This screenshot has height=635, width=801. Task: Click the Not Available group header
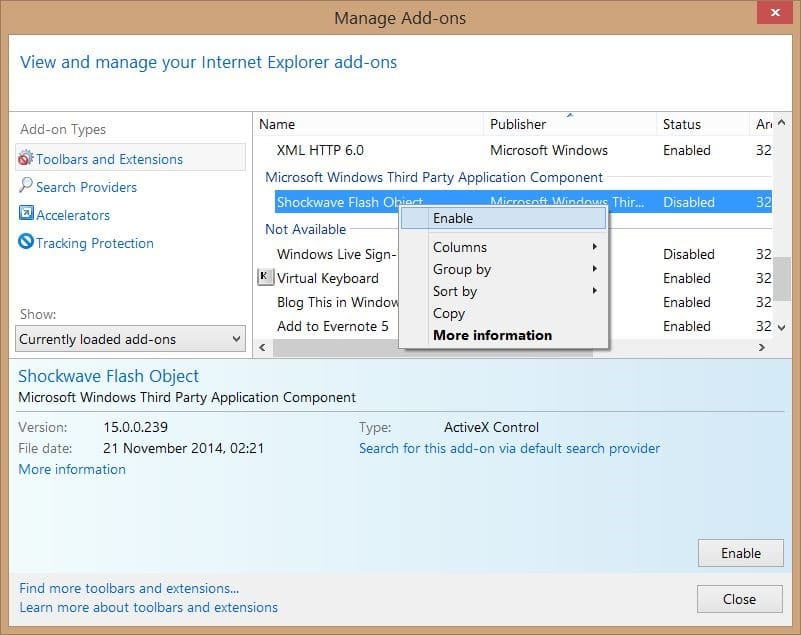tap(305, 229)
